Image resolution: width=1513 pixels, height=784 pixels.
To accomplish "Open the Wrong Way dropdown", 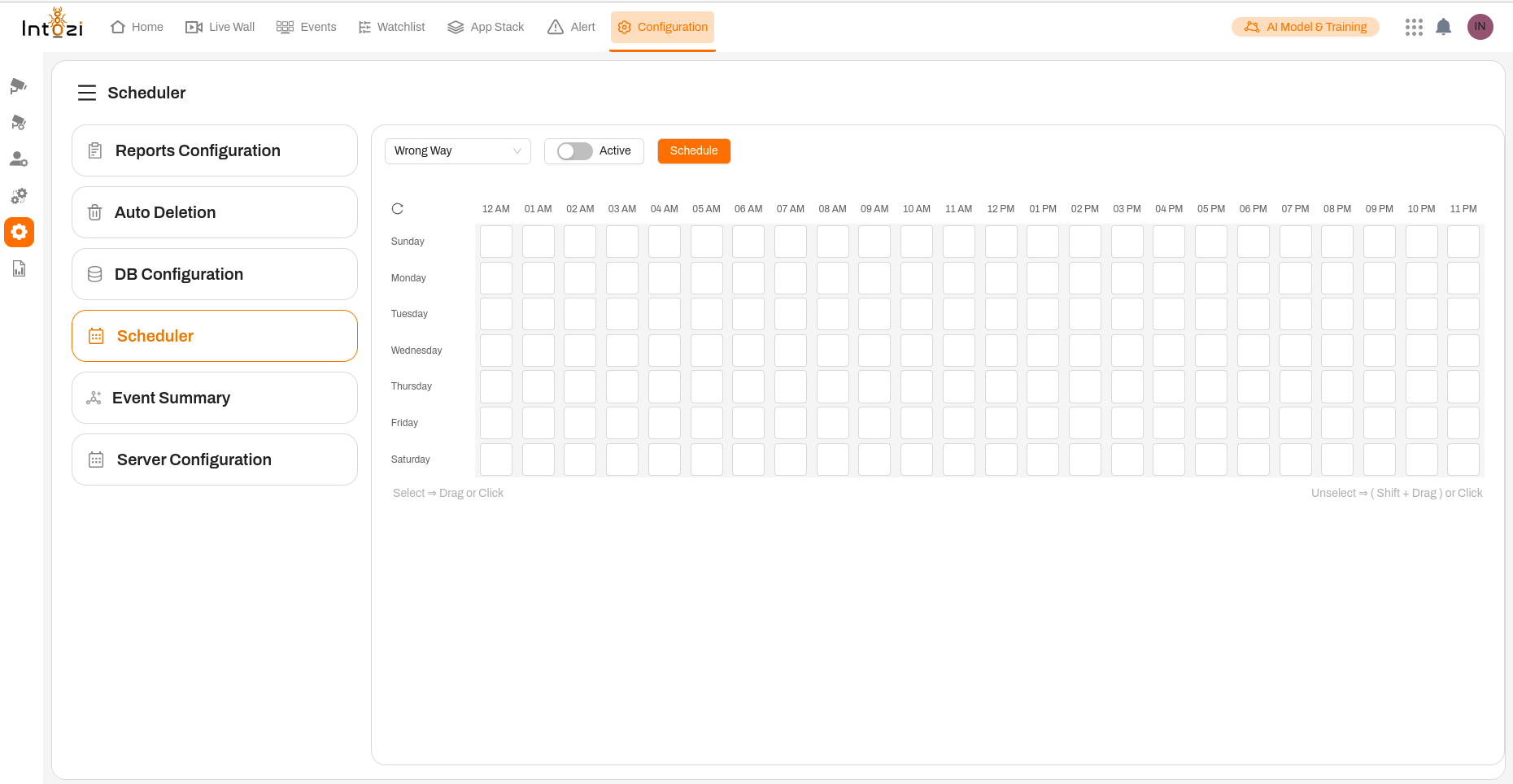I will pyautogui.click(x=457, y=151).
